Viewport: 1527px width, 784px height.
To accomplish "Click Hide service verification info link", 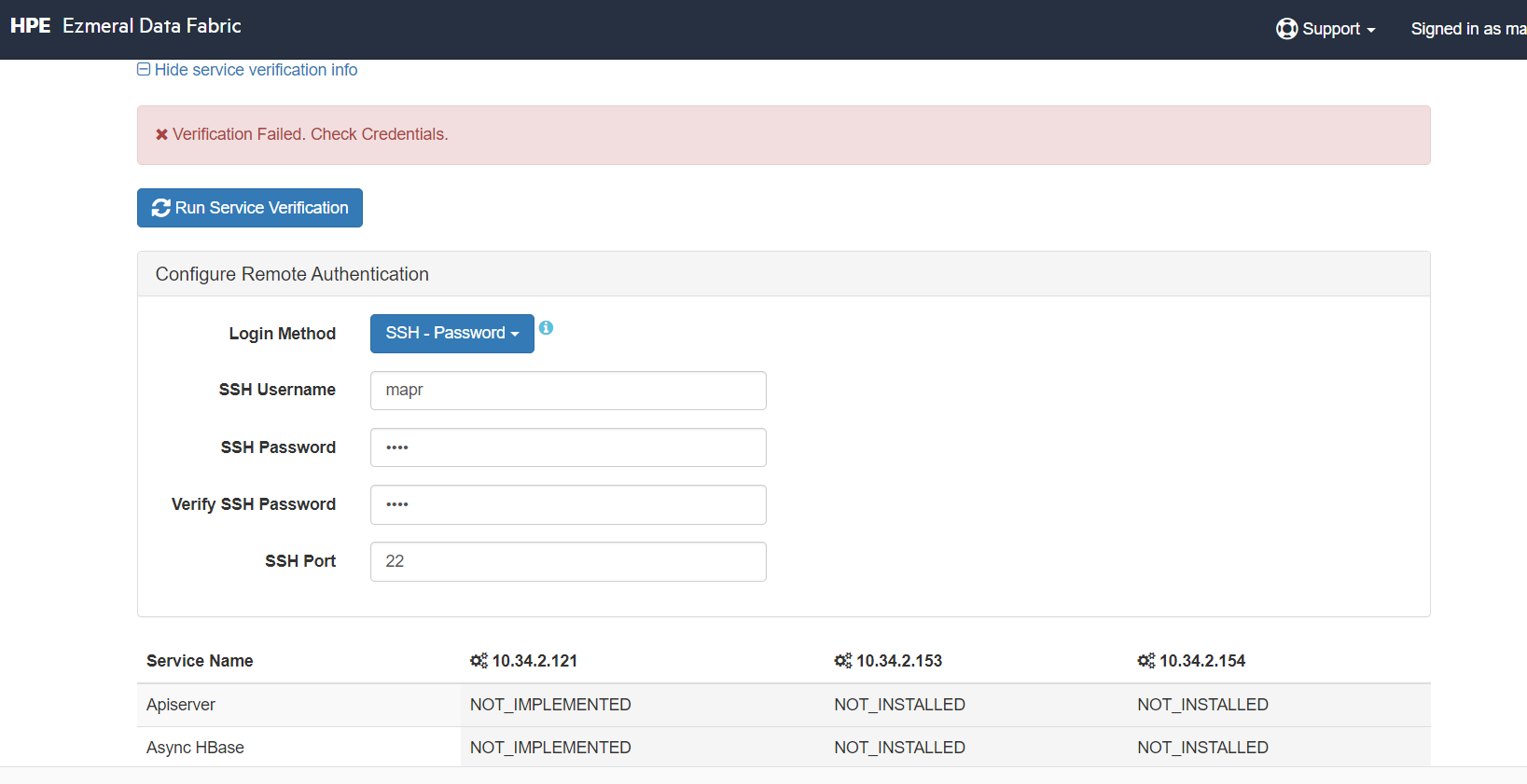I will click(247, 70).
